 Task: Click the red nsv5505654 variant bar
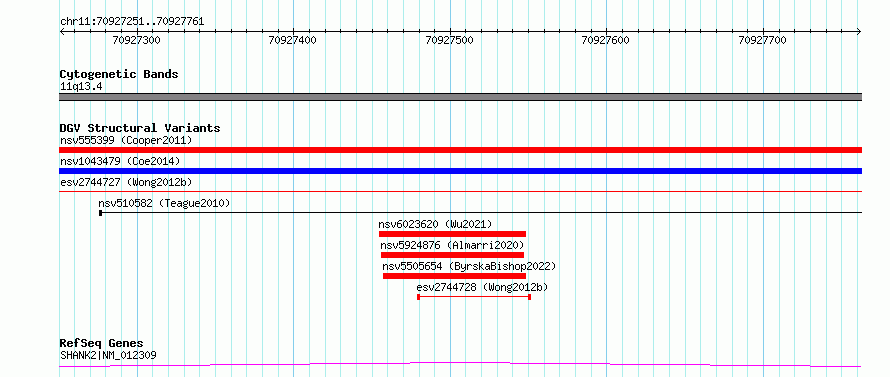click(455, 276)
